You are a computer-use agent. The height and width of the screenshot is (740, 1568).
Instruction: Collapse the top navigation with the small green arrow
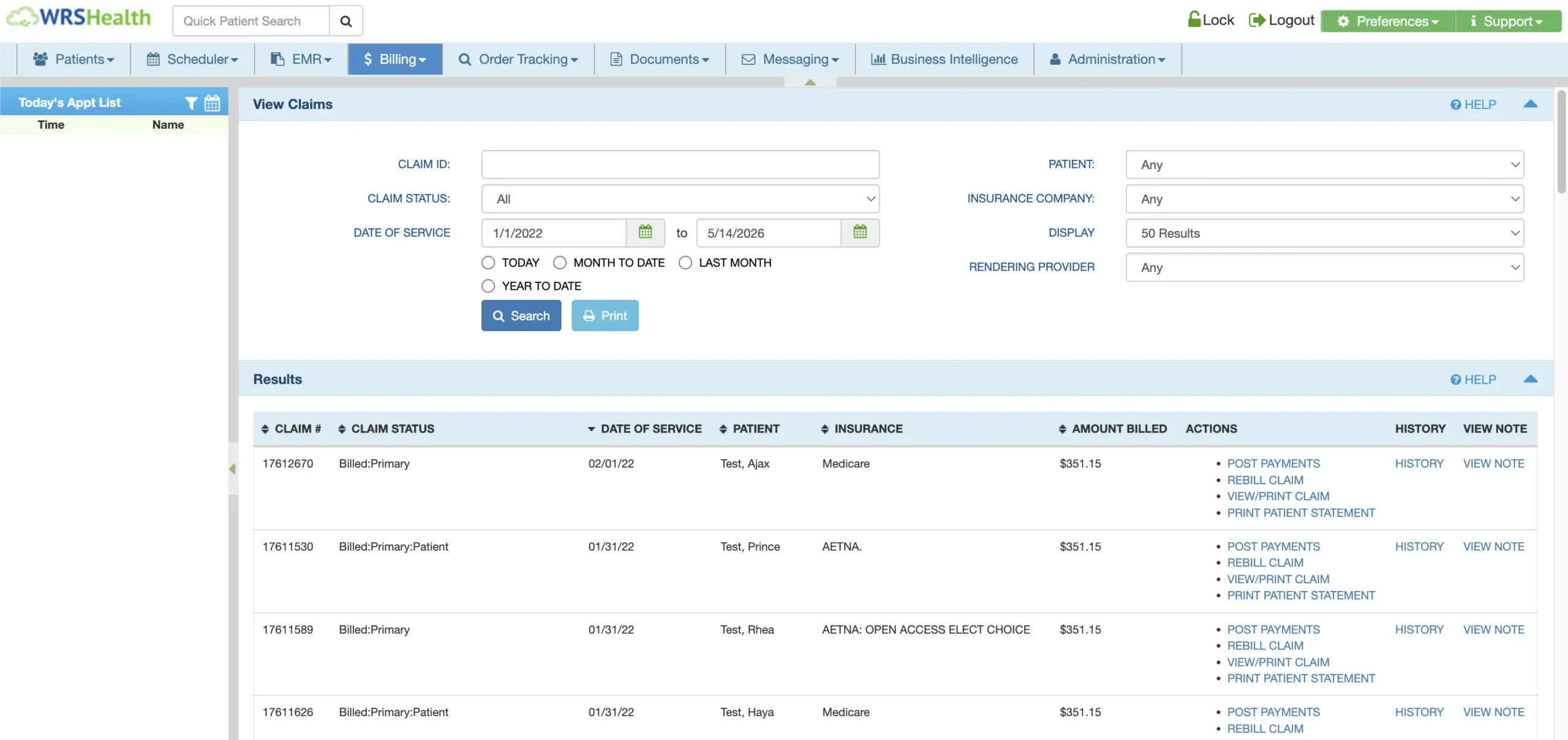coord(810,82)
